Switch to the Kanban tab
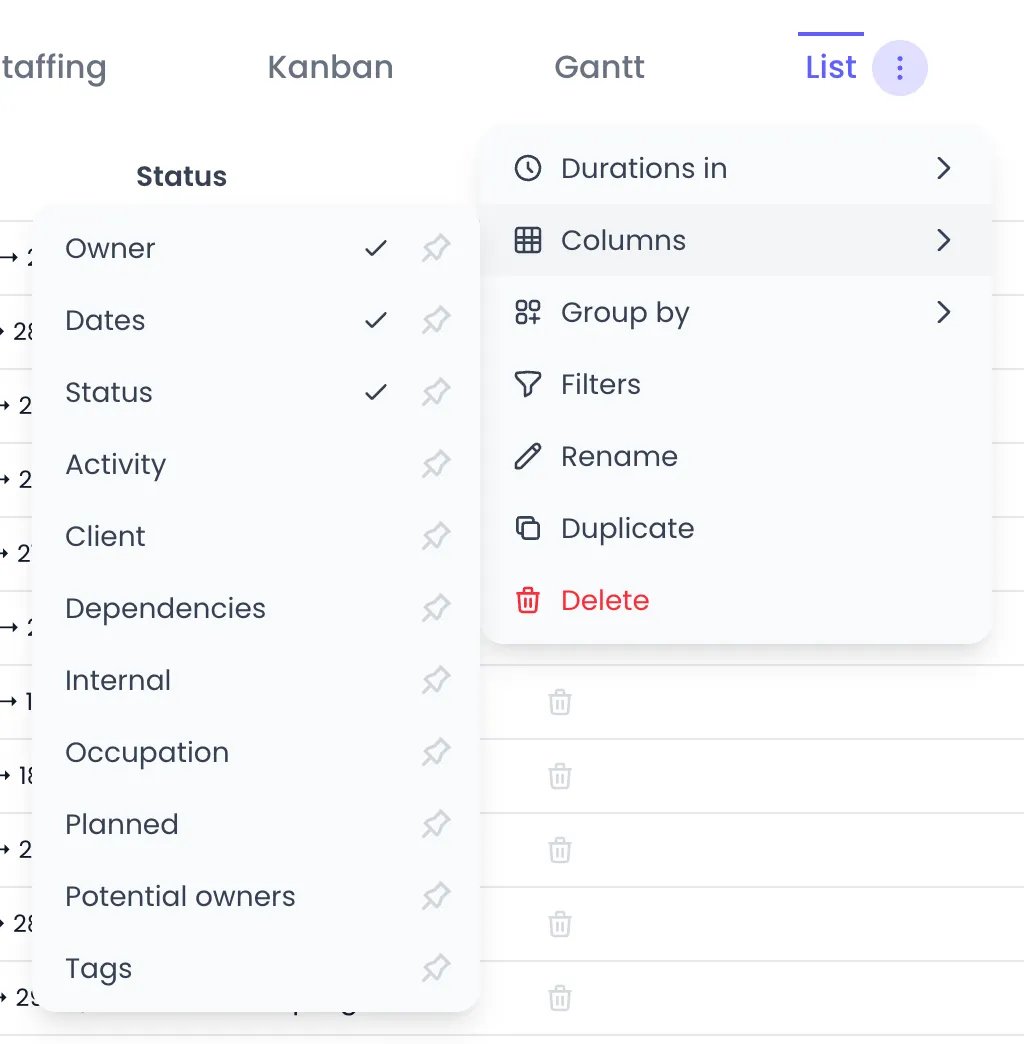 (330, 67)
